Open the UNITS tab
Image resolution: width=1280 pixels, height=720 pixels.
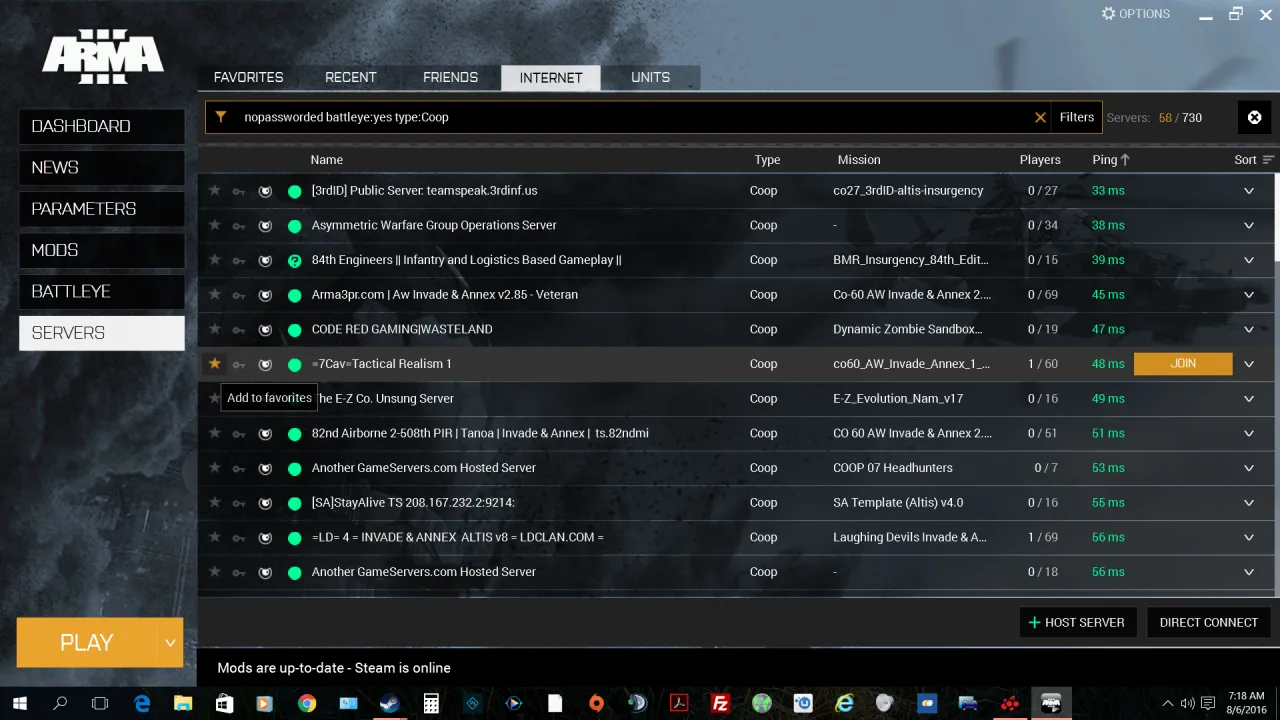(650, 77)
